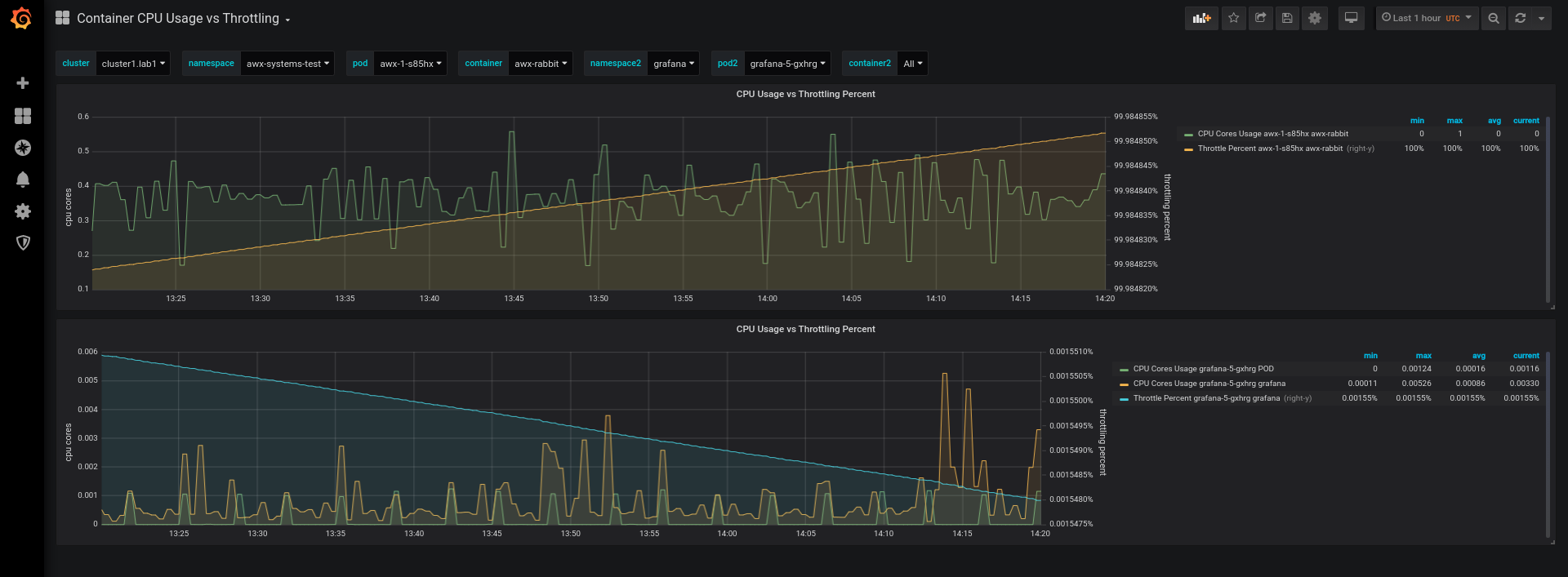Sort top legend by avg column
Screen dimensions: 1568x577
pos(1494,121)
